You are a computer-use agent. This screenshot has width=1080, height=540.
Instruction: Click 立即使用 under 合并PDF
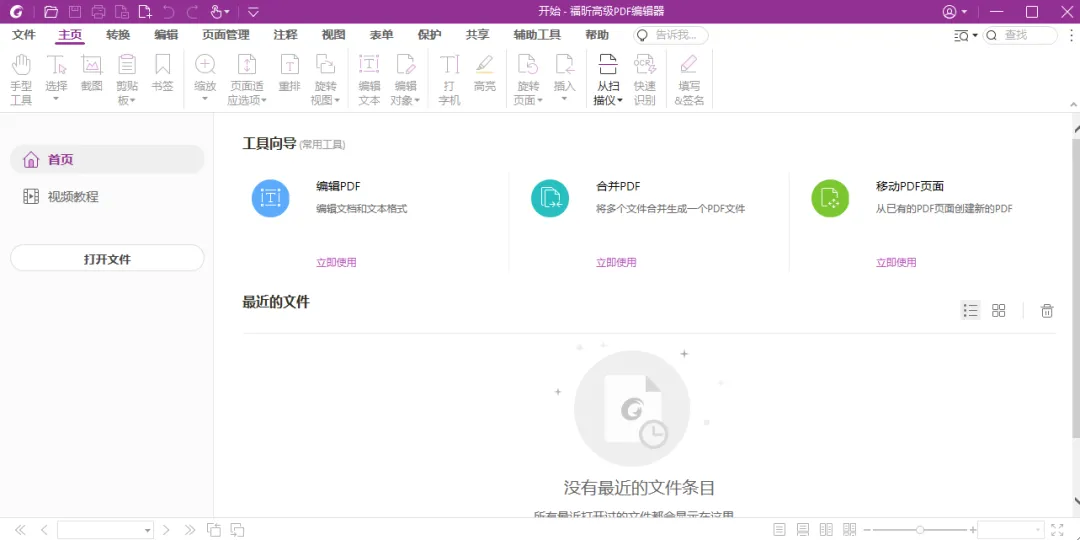pyautogui.click(x=616, y=262)
